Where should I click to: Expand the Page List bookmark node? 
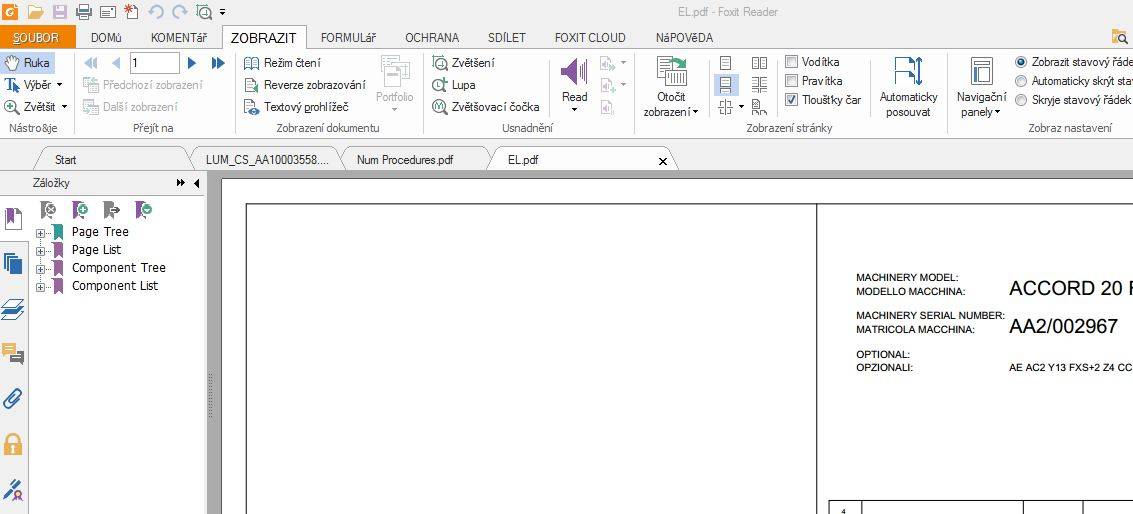40,251
